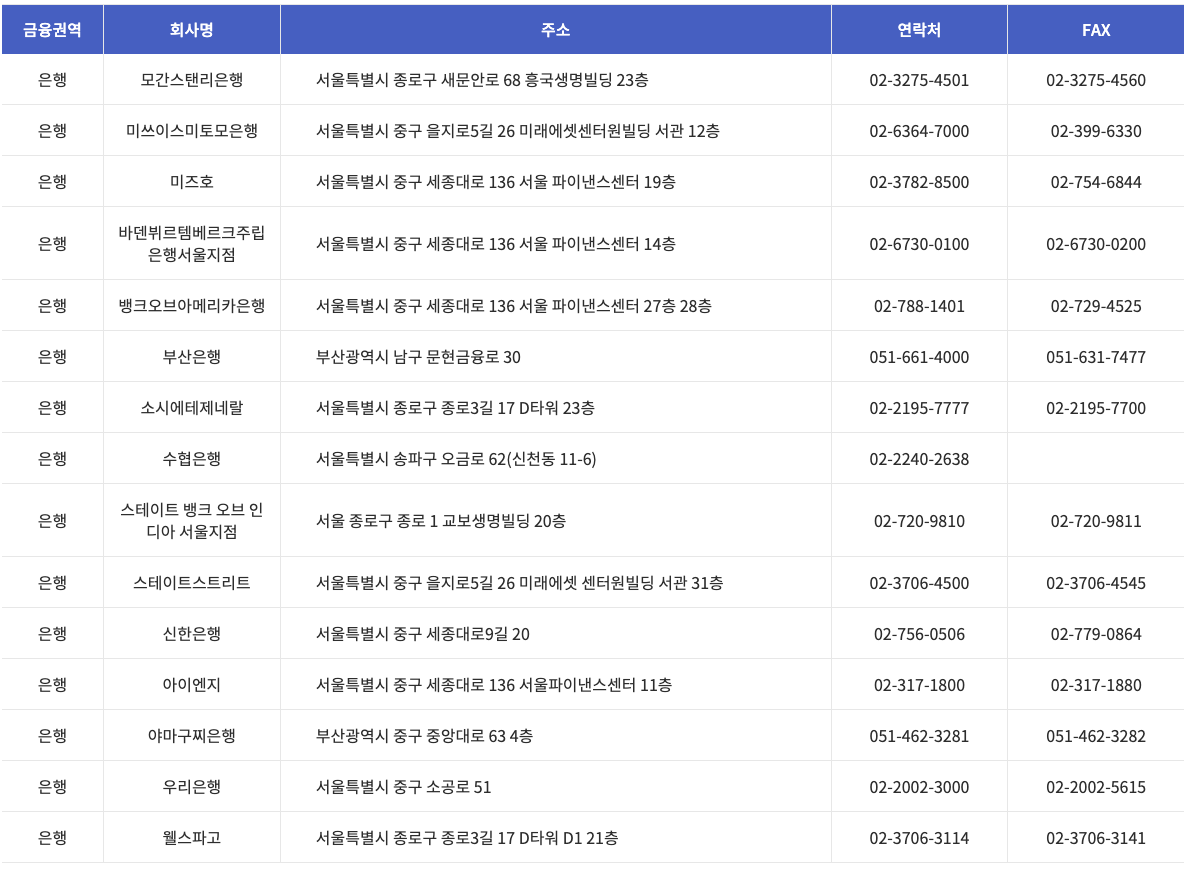Click the address 송파구 오금로 62(신천동 11-6)

point(495,458)
